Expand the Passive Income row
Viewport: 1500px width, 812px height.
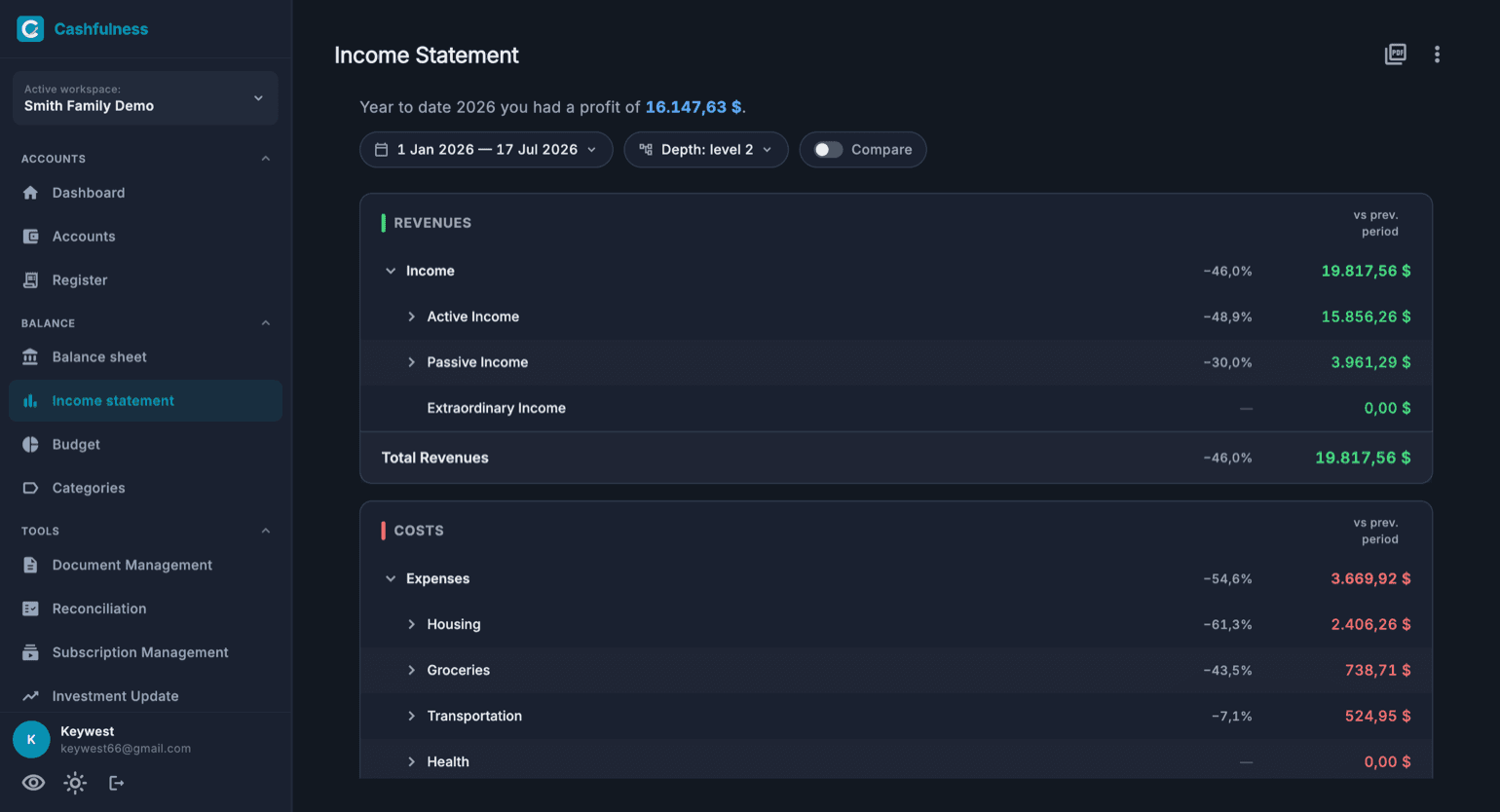(411, 362)
